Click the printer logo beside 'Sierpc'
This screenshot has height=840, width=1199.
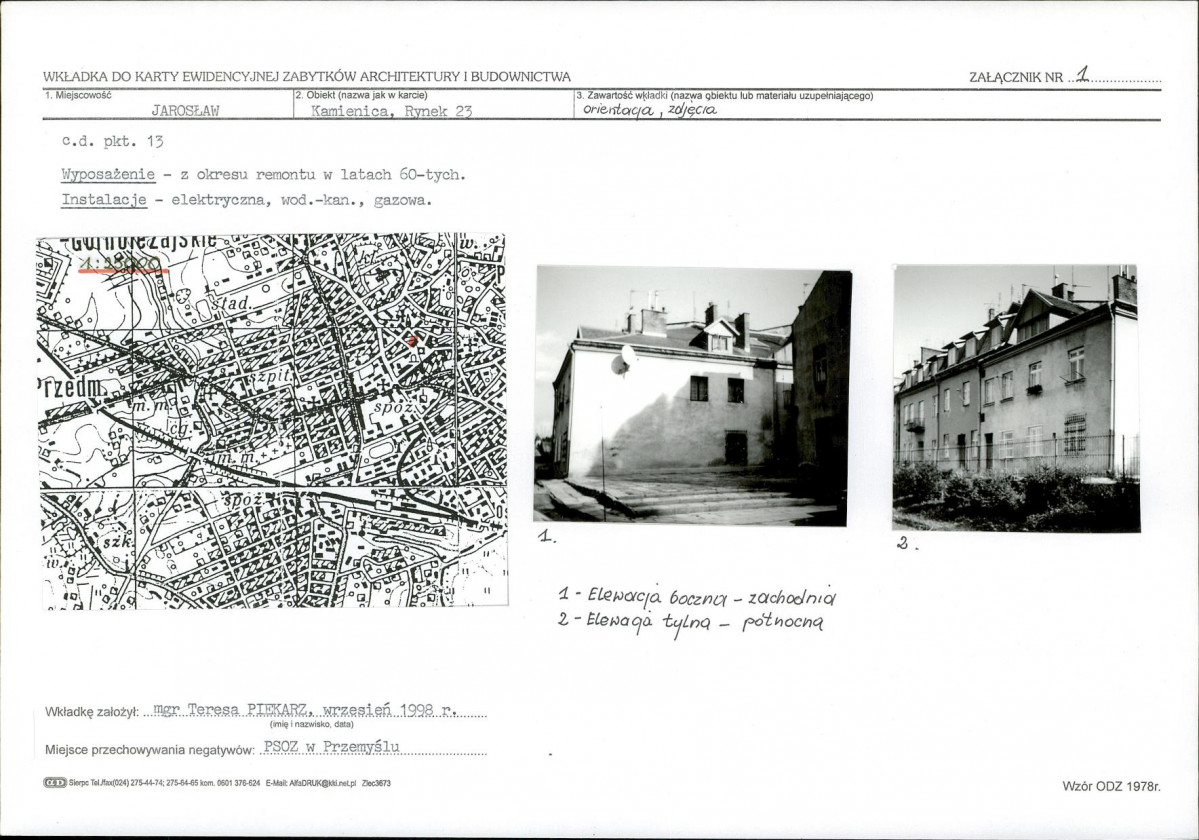[55, 783]
